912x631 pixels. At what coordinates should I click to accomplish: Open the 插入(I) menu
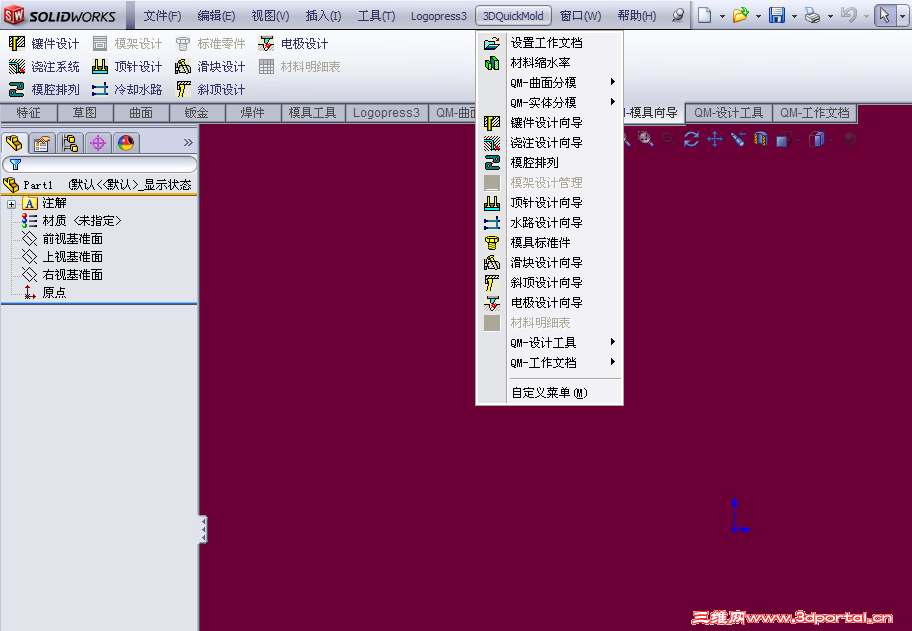tap(323, 16)
